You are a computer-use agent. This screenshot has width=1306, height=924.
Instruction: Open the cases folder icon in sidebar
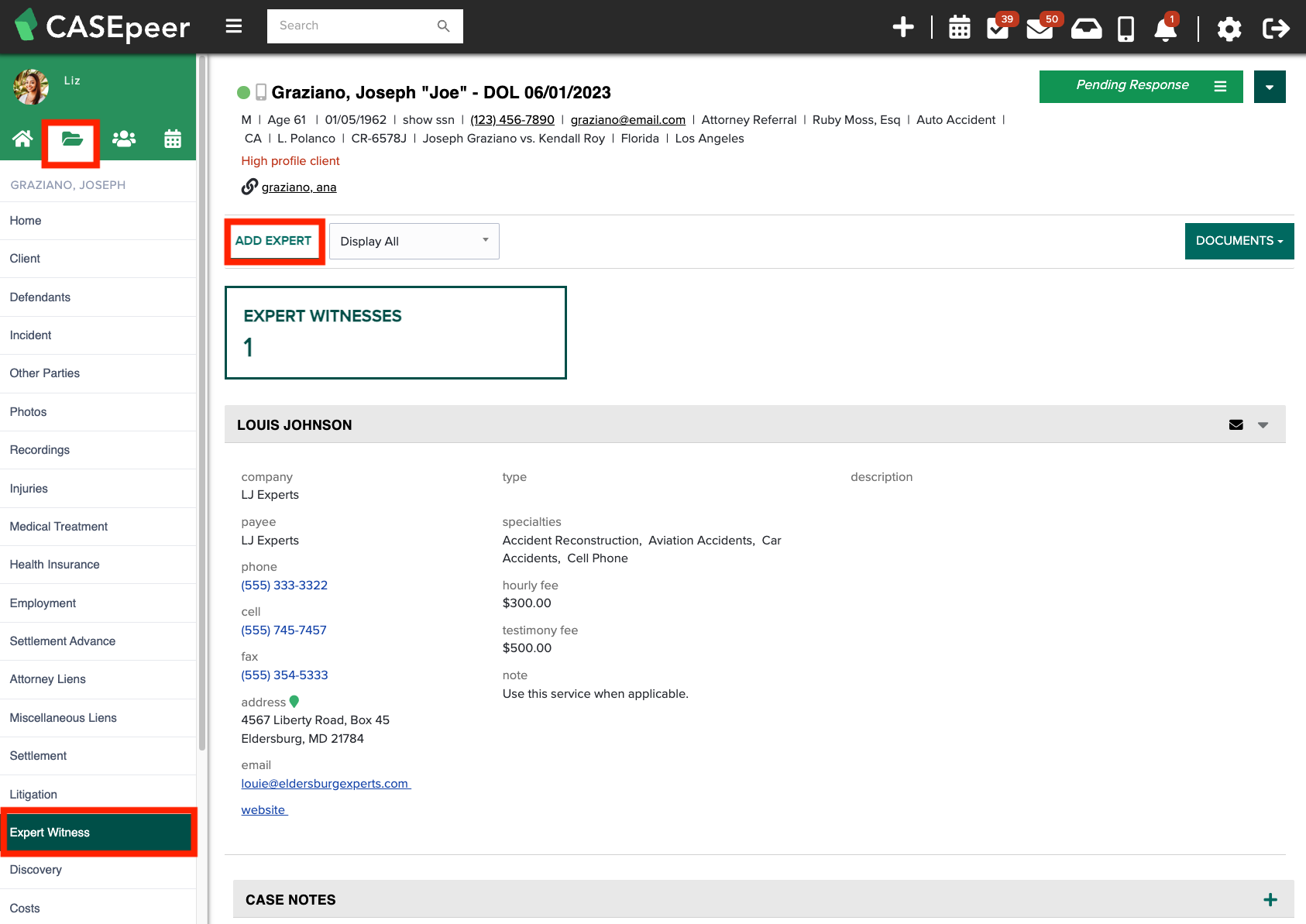tap(72, 139)
